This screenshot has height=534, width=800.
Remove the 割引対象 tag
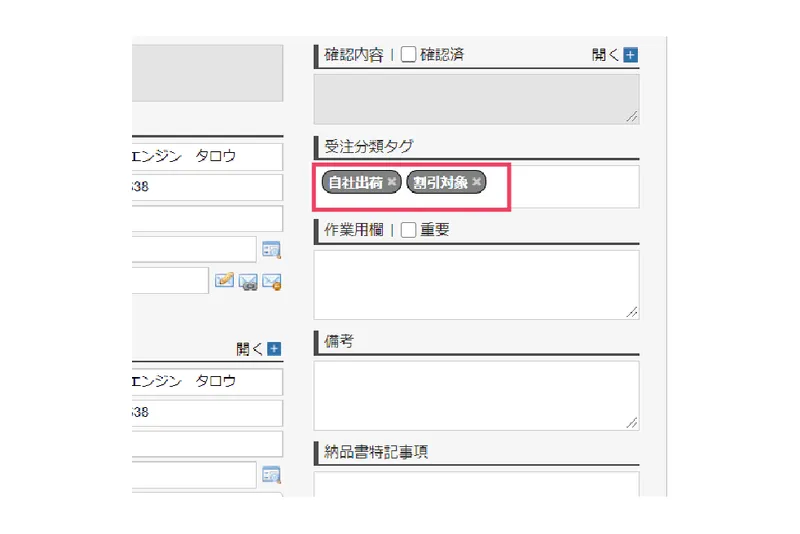[x=477, y=182]
